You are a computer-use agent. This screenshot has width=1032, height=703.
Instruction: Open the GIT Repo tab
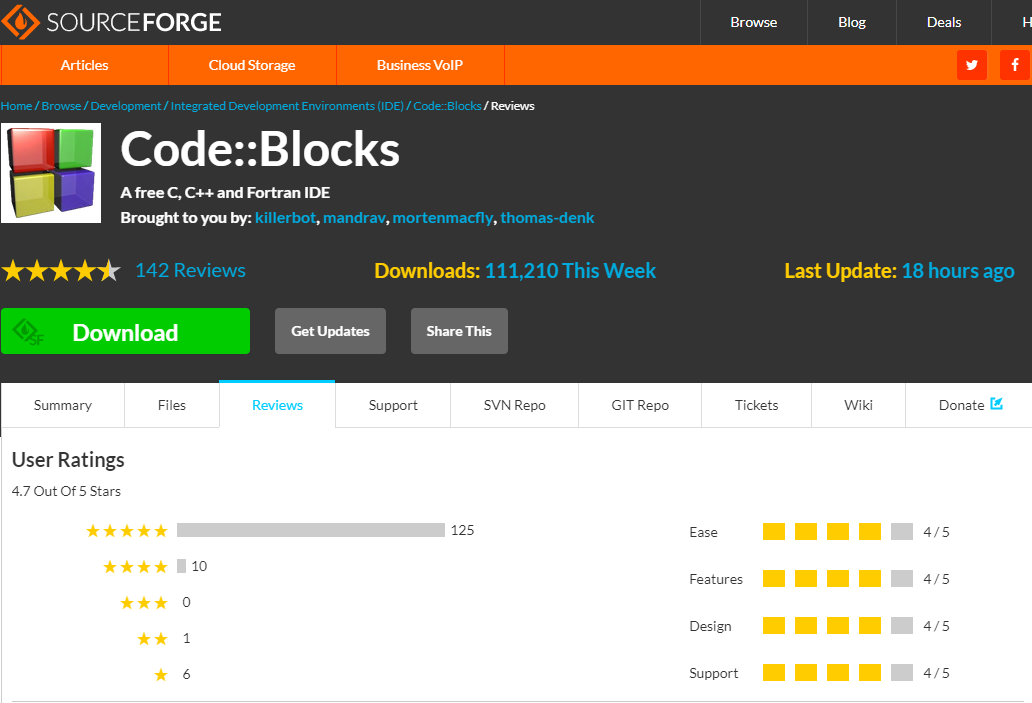640,405
